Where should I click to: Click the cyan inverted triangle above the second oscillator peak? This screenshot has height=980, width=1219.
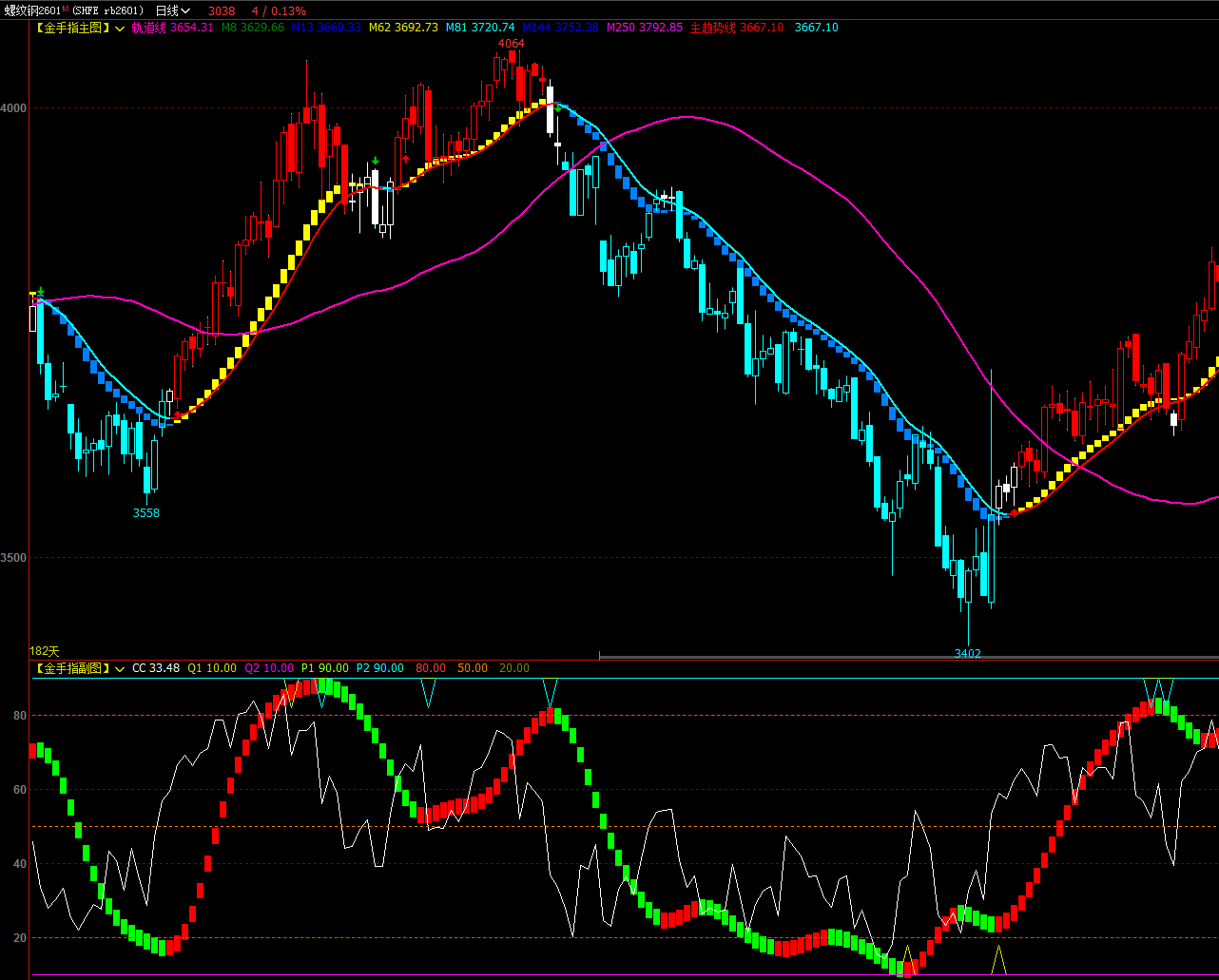550,692
